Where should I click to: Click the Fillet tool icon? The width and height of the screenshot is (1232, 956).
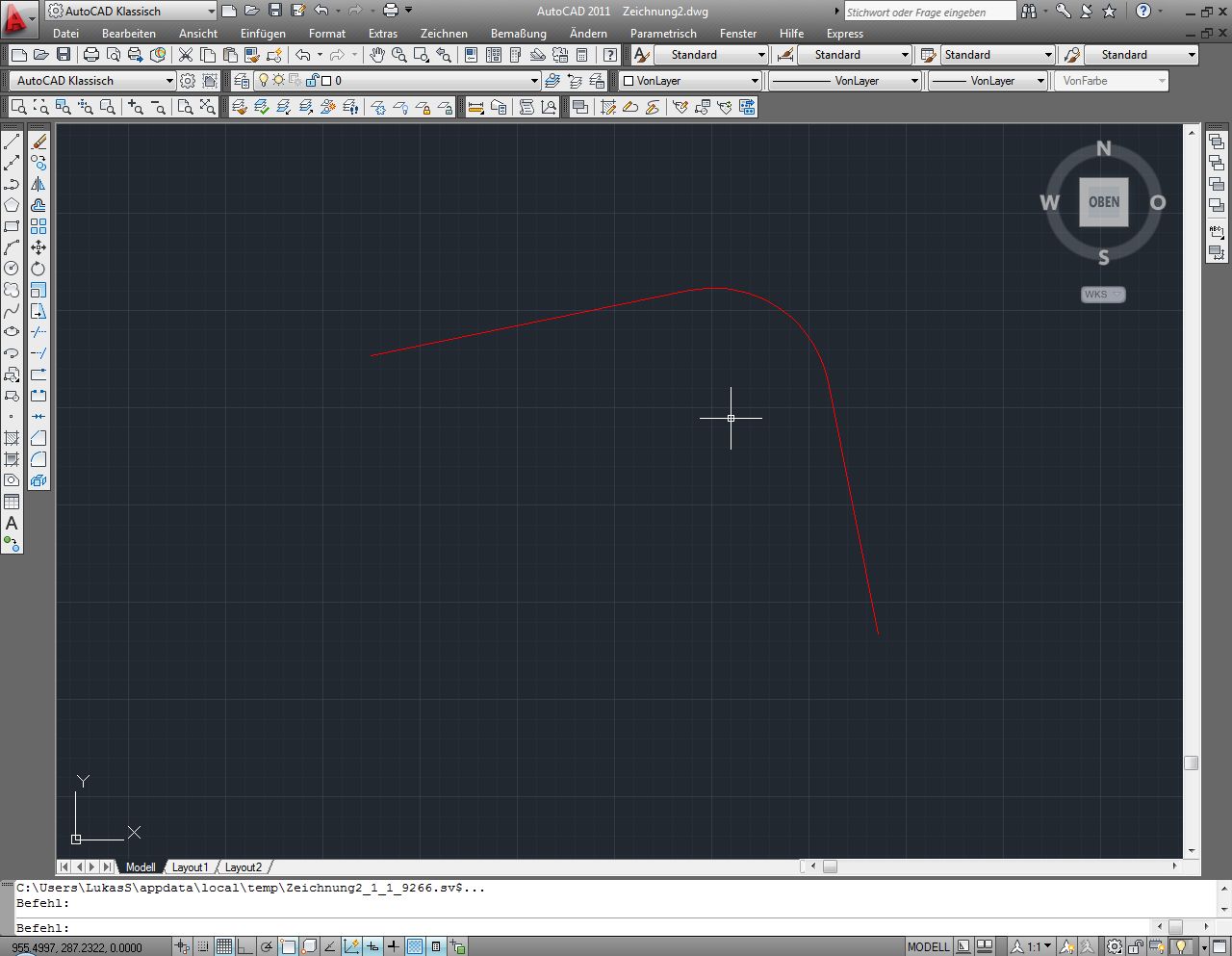pyautogui.click(x=38, y=459)
